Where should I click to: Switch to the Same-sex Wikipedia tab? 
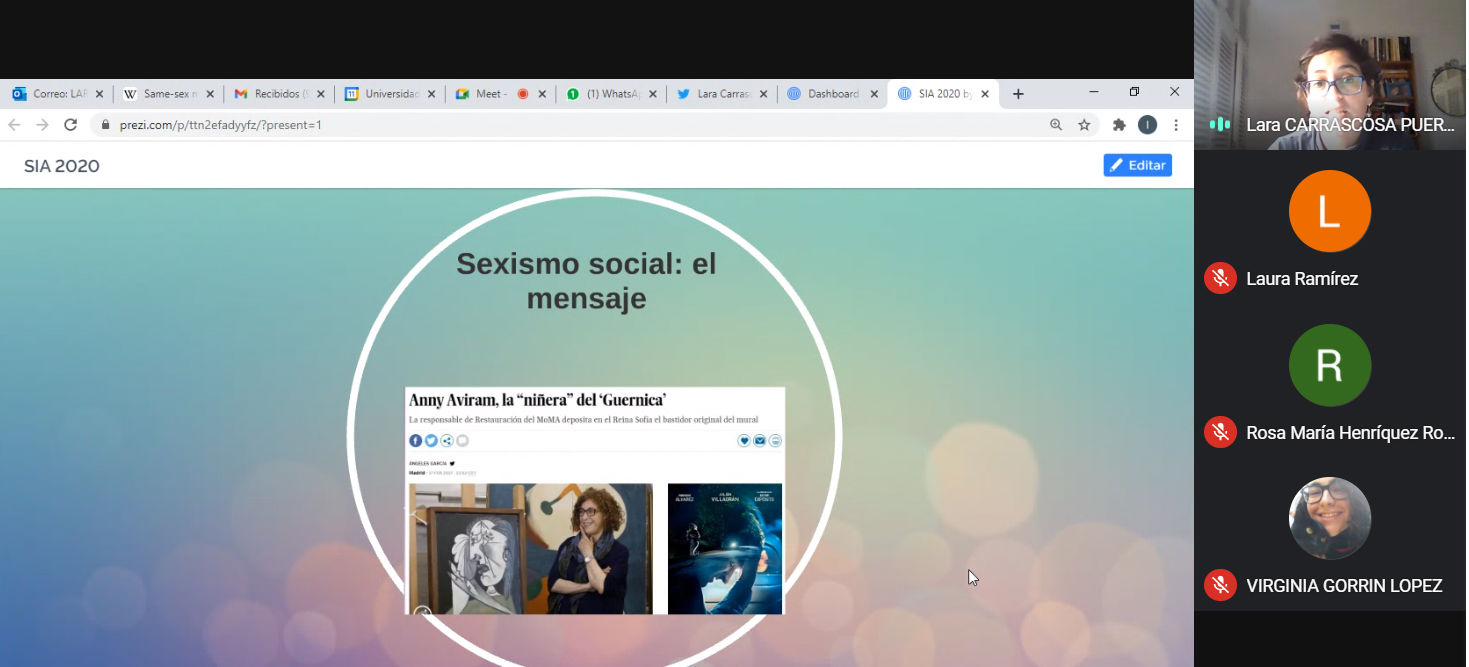pyautogui.click(x=164, y=94)
